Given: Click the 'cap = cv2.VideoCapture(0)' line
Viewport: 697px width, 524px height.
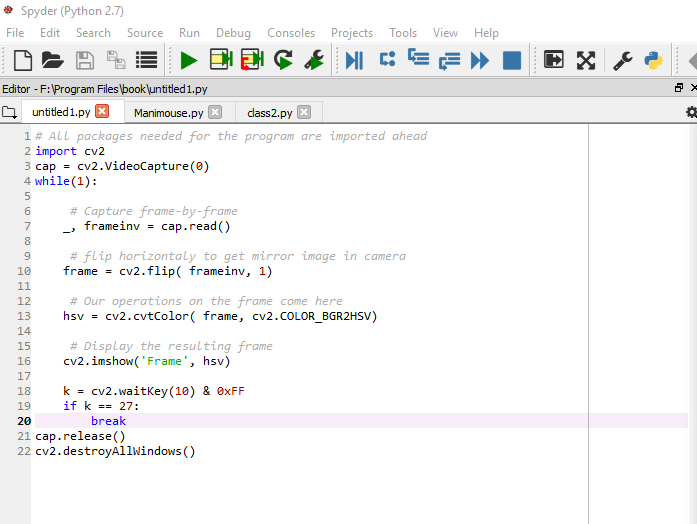Looking at the screenshot, I should [122, 166].
